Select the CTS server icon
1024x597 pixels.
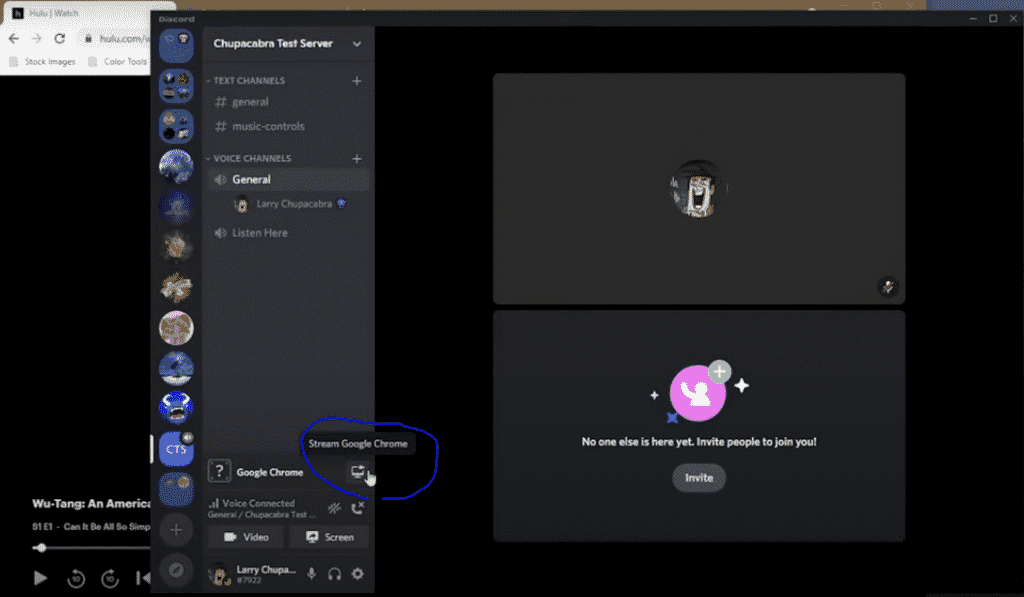coord(176,449)
